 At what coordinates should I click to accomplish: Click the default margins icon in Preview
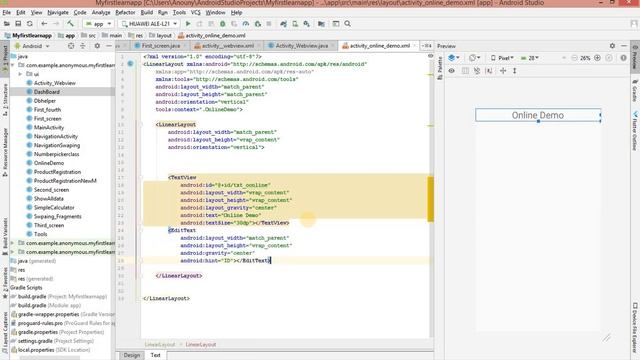[x=489, y=71]
